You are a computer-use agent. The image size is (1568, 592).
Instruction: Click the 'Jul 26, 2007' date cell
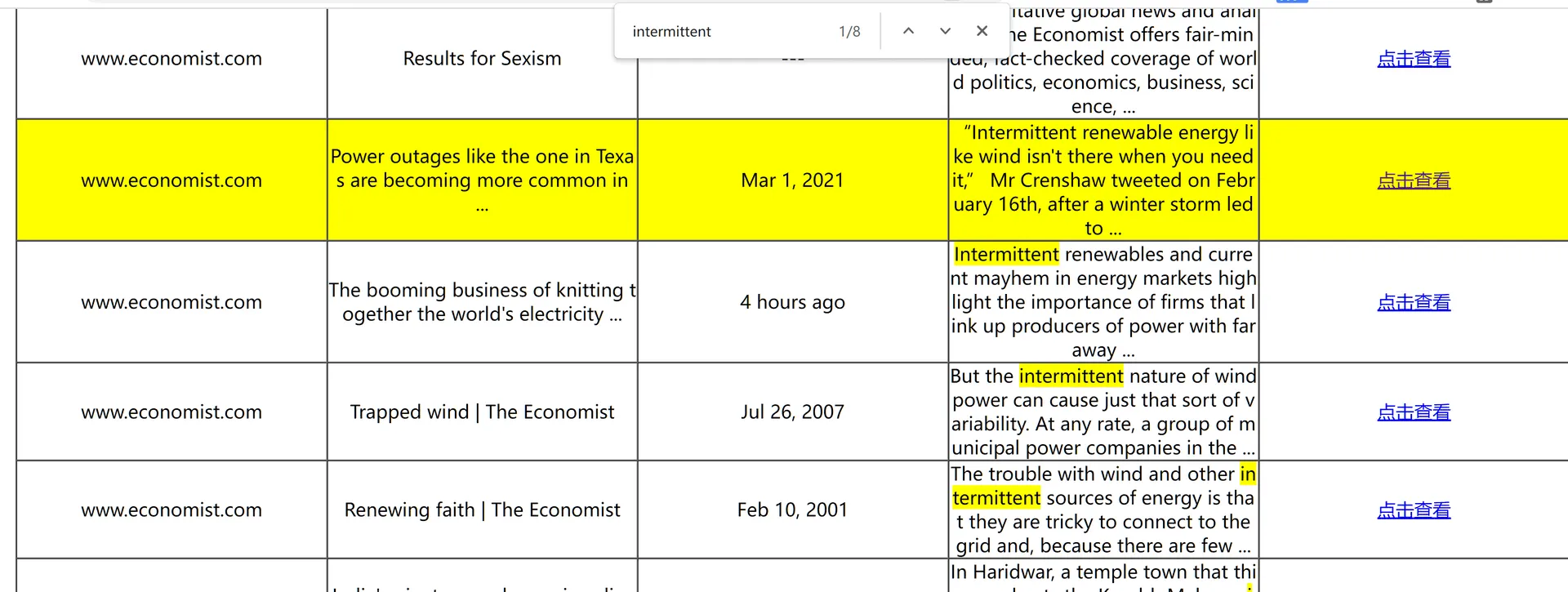(792, 412)
